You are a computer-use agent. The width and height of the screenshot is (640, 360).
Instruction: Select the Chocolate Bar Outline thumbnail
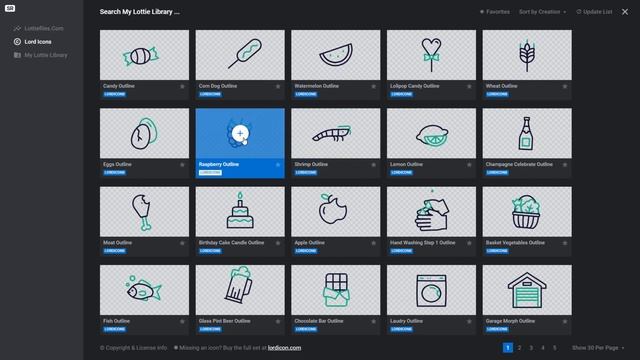click(x=336, y=290)
